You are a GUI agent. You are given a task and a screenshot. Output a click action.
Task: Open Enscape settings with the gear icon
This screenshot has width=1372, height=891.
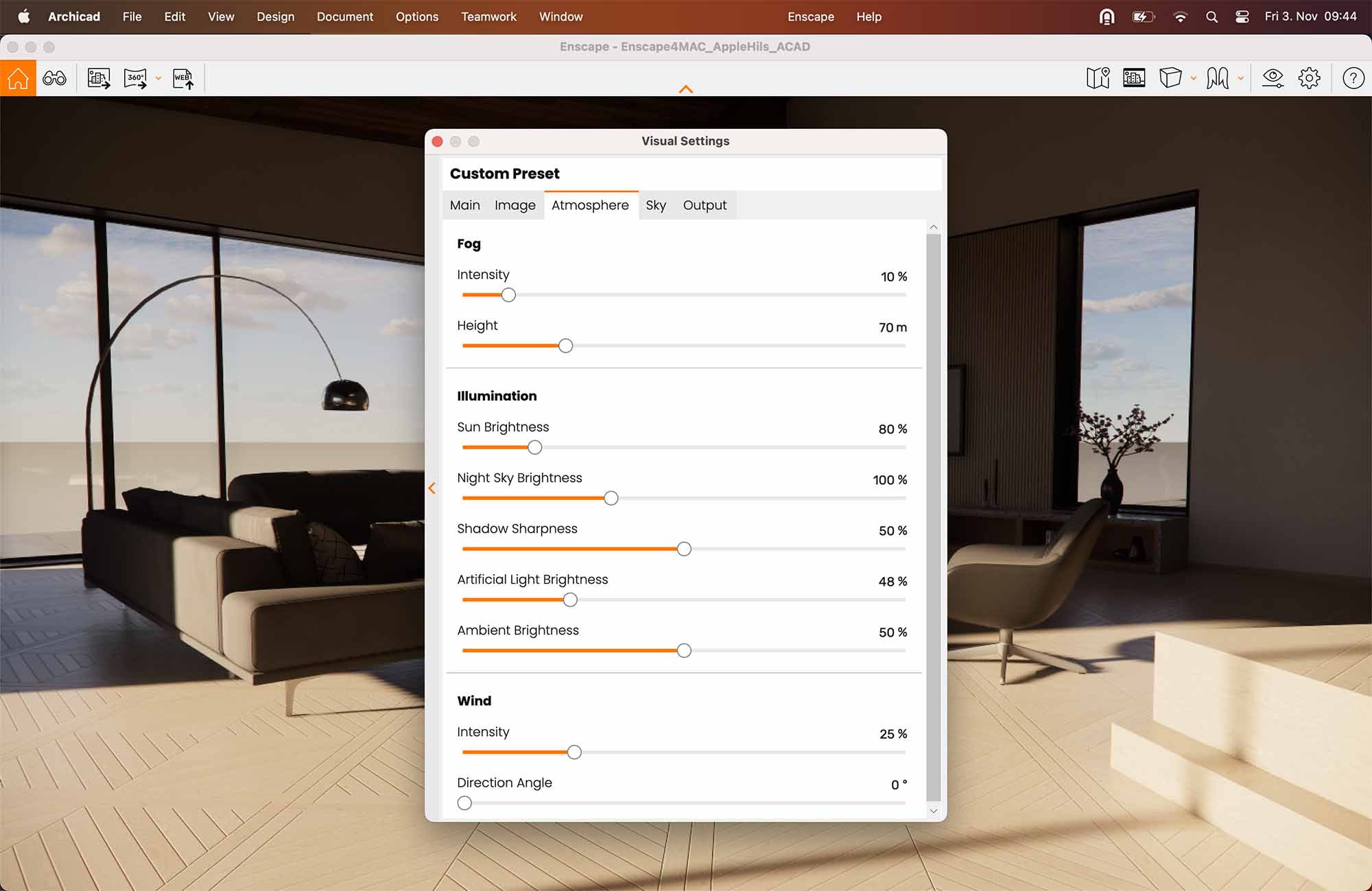(x=1310, y=78)
